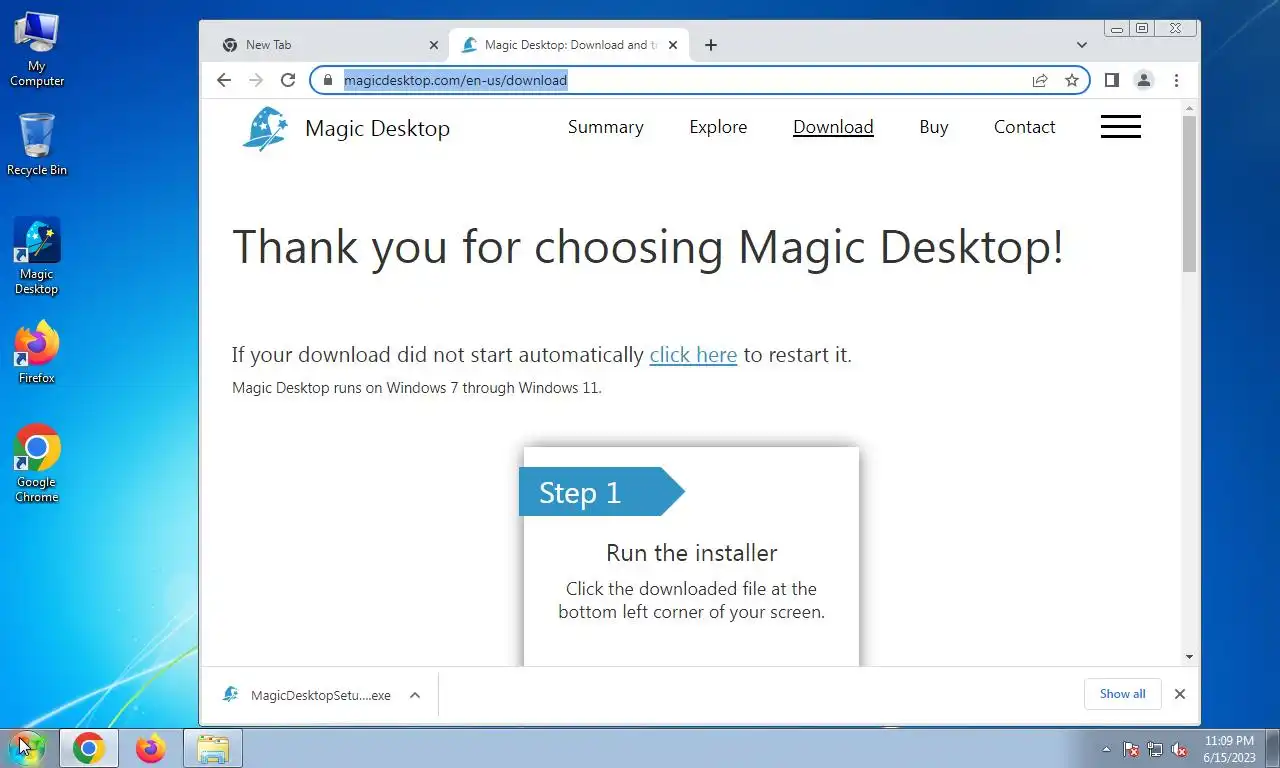Click the scrollbar up arrow
Screen dimensions: 1280x768
click(x=1189, y=107)
